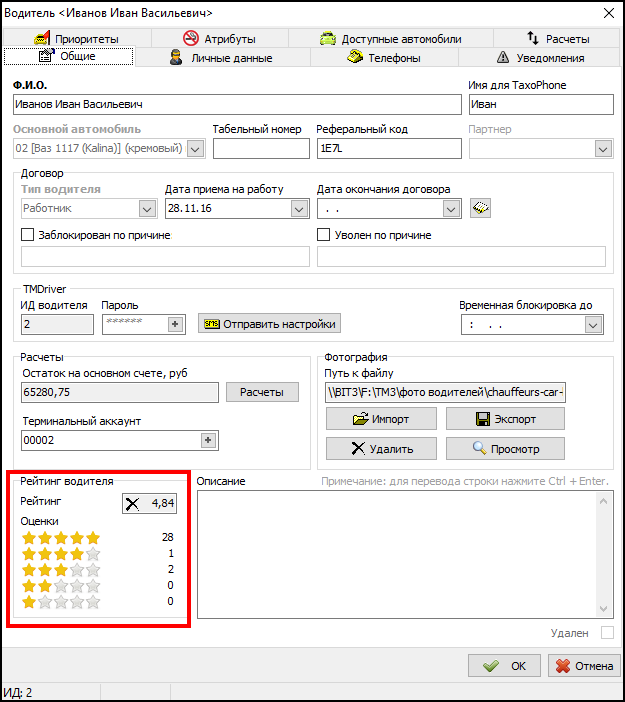Check the Уволен по причине box
The height and width of the screenshot is (702, 625).
324,235
